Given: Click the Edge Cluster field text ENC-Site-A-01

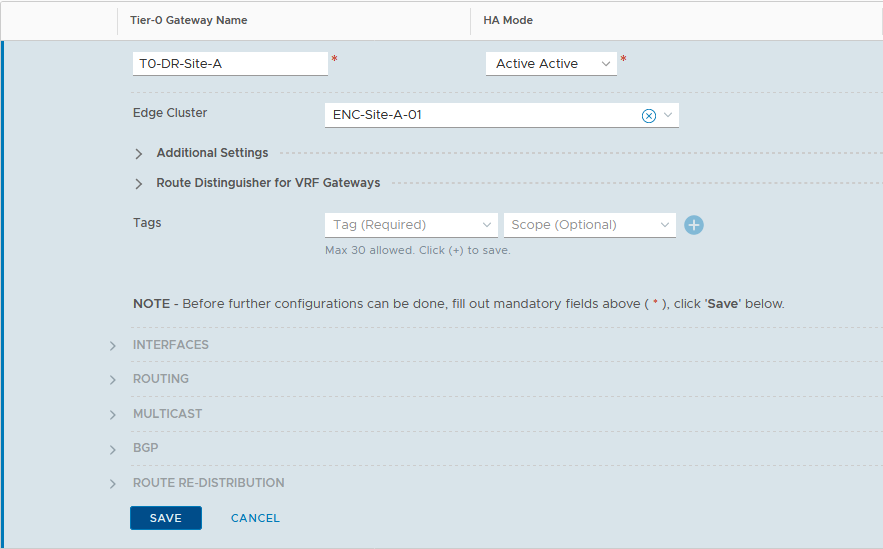Looking at the screenshot, I should pos(377,115).
